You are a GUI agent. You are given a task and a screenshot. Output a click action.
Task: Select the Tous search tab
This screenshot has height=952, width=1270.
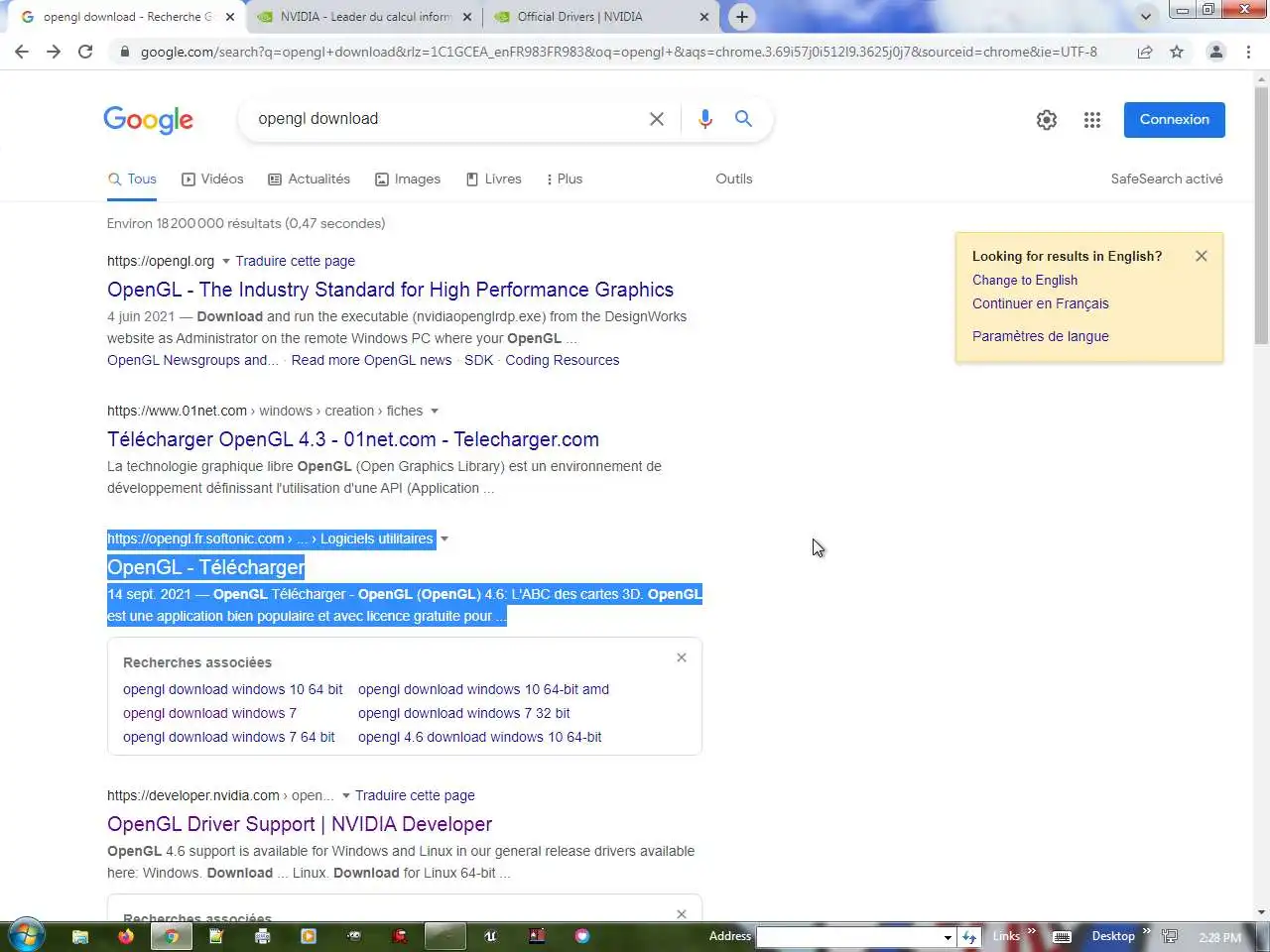click(x=132, y=178)
